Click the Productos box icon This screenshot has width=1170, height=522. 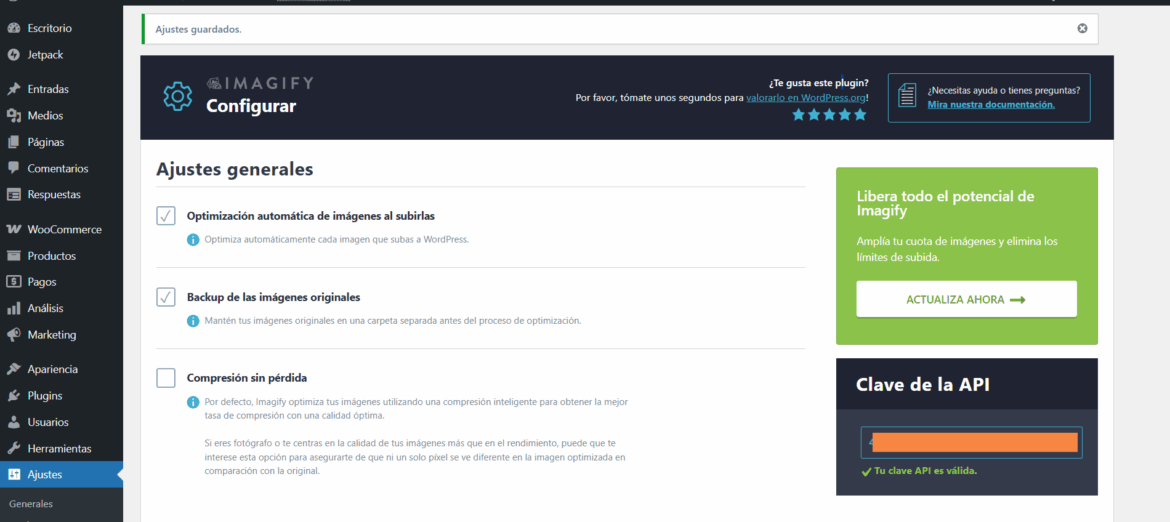pyautogui.click(x=13, y=256)
